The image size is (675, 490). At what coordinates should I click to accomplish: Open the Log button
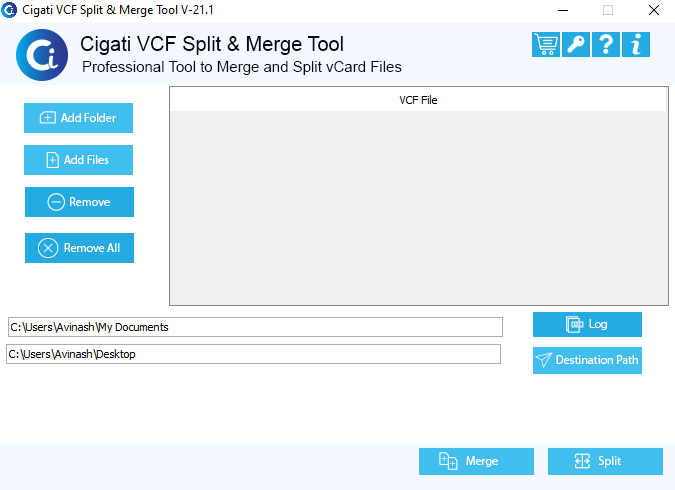587,324
